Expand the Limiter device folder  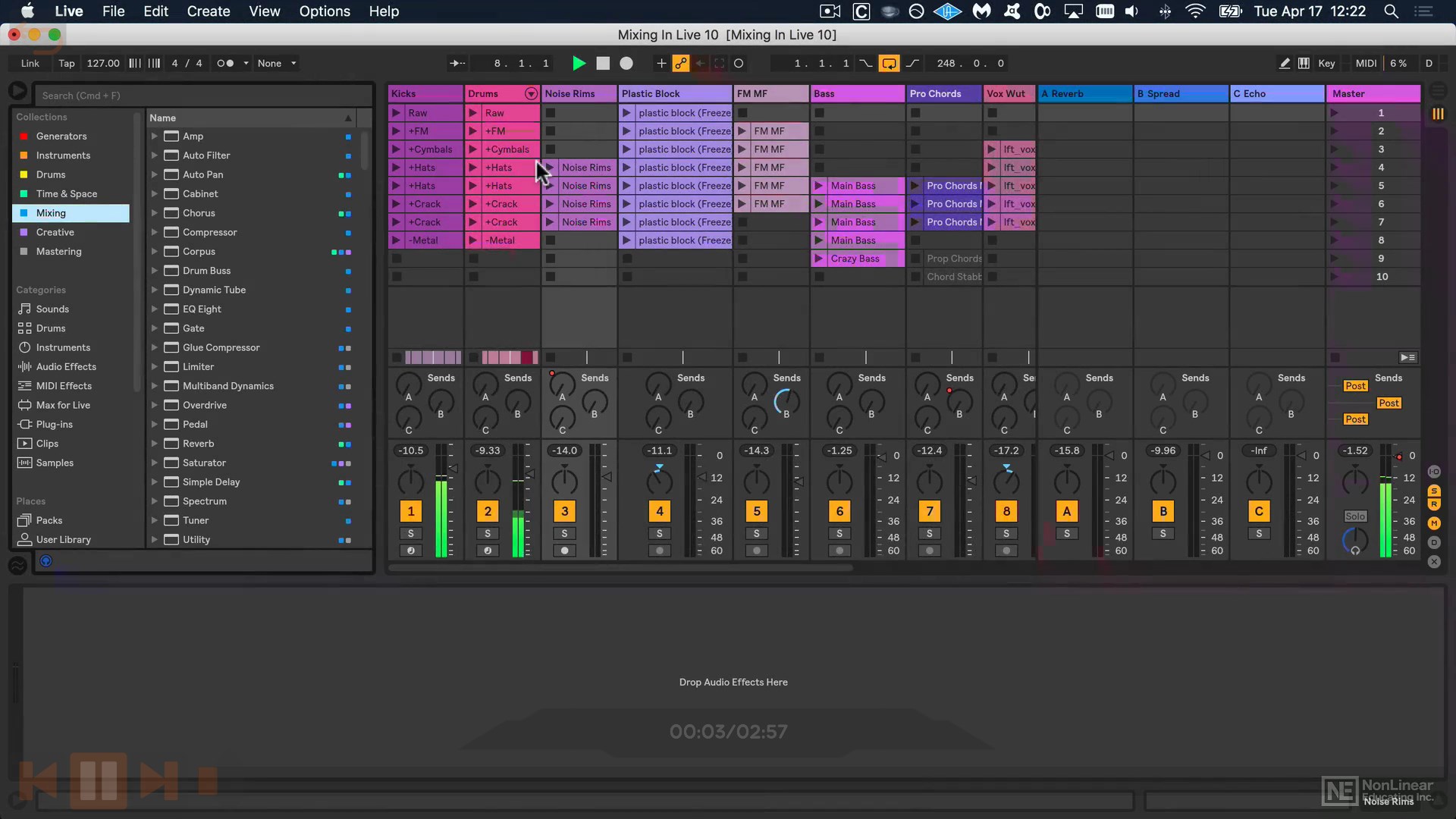(x=154, y=367)
